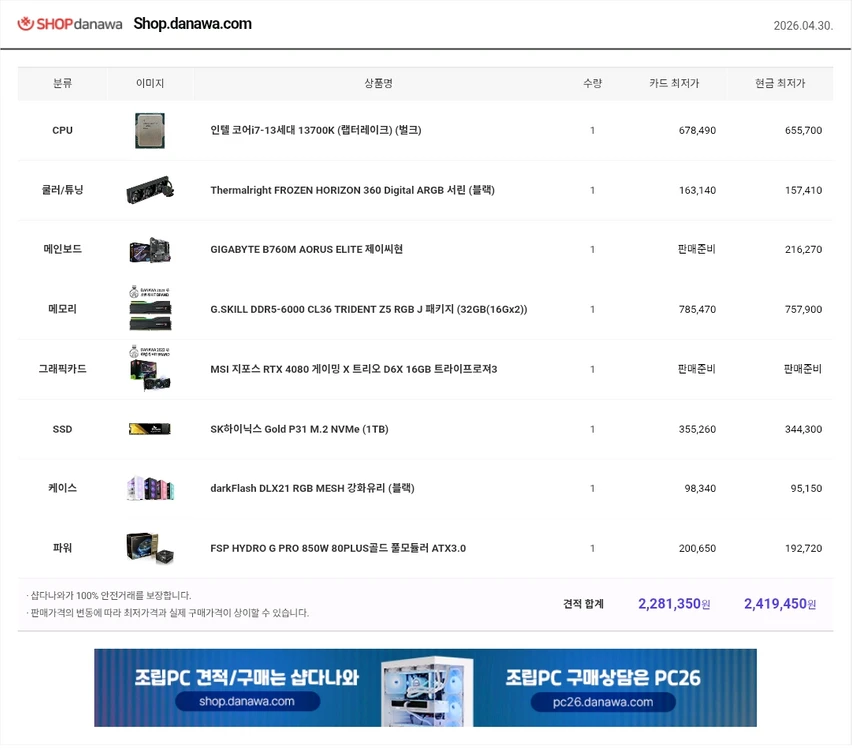This screenshot has height=750, width=852.
Task: Click case card price 98,340
Action: tap(700, 489)
